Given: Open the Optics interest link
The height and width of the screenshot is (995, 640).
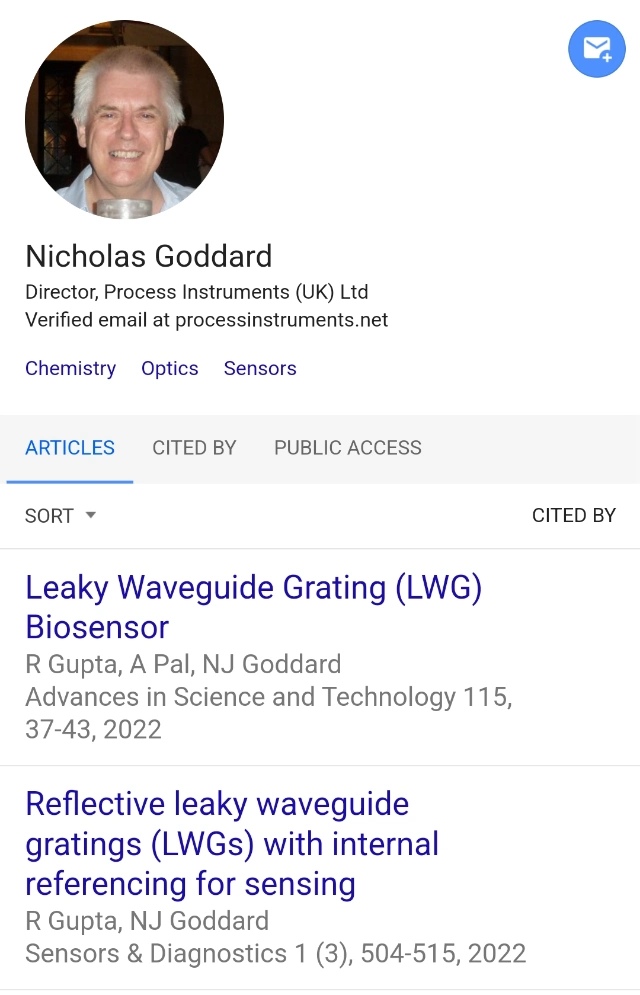Looking at the screenshot, I should click(x=170, y=368).
